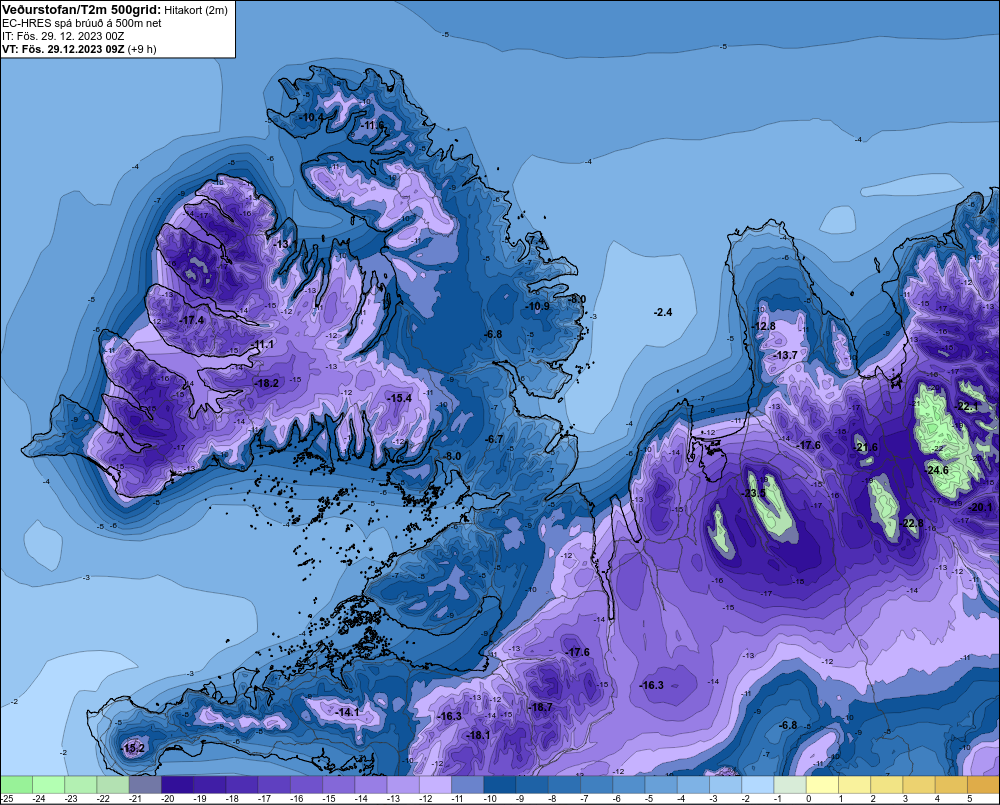Click the '-15.2' temperature value on map
1000x805 pixels.
(x=133, y=748)
